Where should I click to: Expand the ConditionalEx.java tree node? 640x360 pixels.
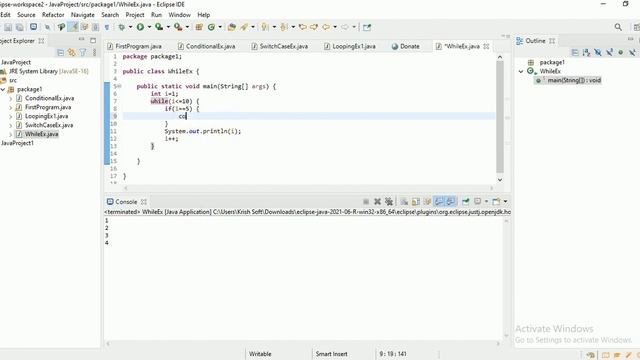(11, 98)
